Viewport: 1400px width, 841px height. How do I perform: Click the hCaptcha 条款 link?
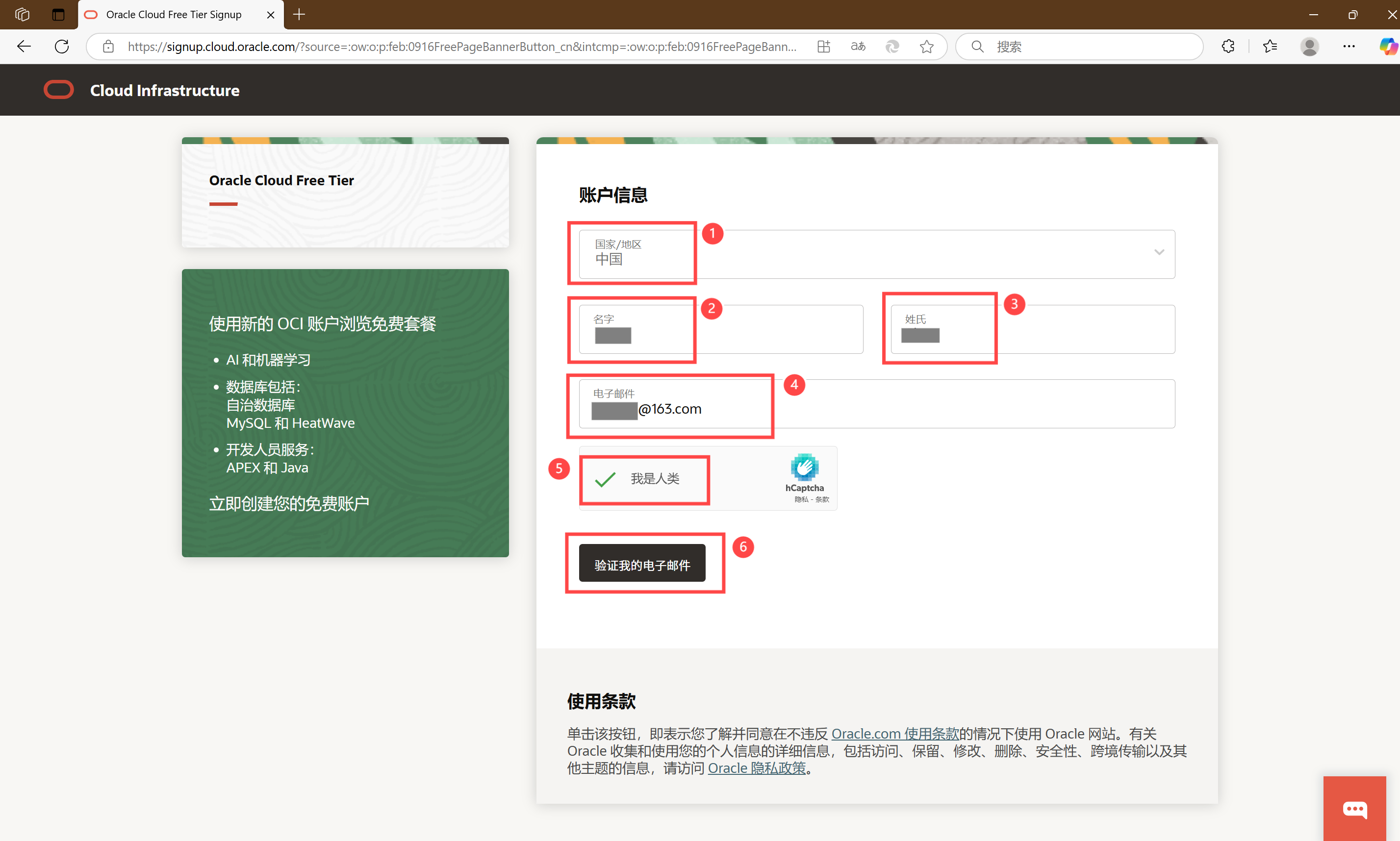point(822,499)
